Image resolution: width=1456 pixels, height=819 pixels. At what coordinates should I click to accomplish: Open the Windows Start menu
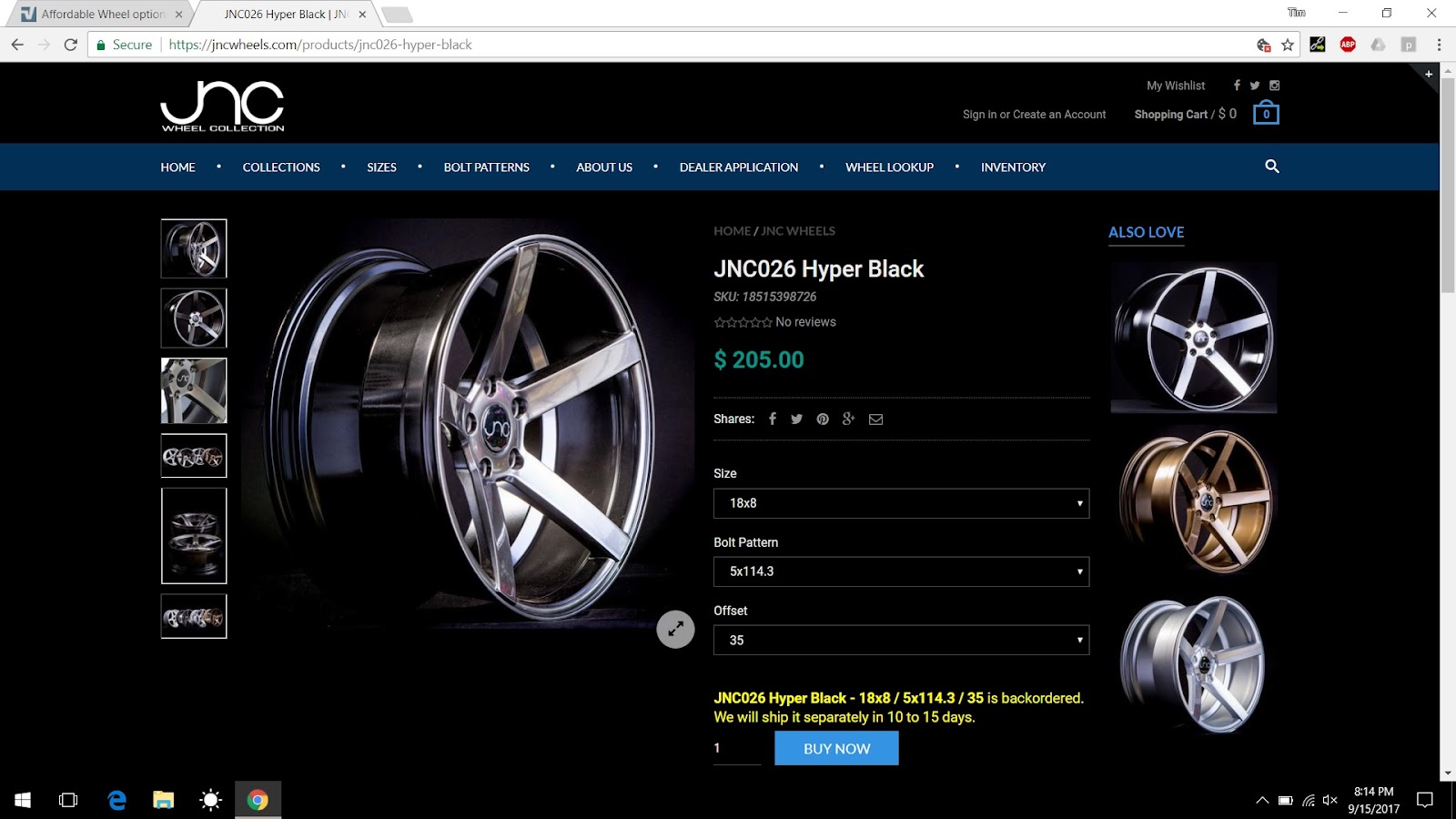[23, 800]
